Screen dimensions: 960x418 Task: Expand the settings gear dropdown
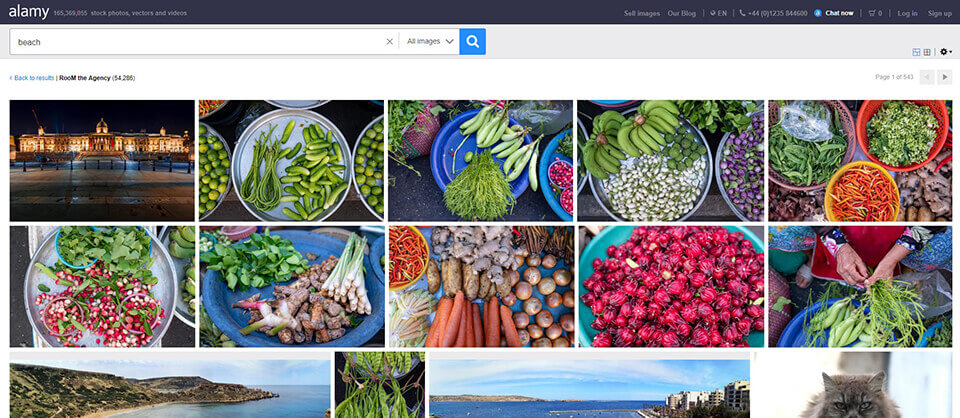tap(946, 52)
